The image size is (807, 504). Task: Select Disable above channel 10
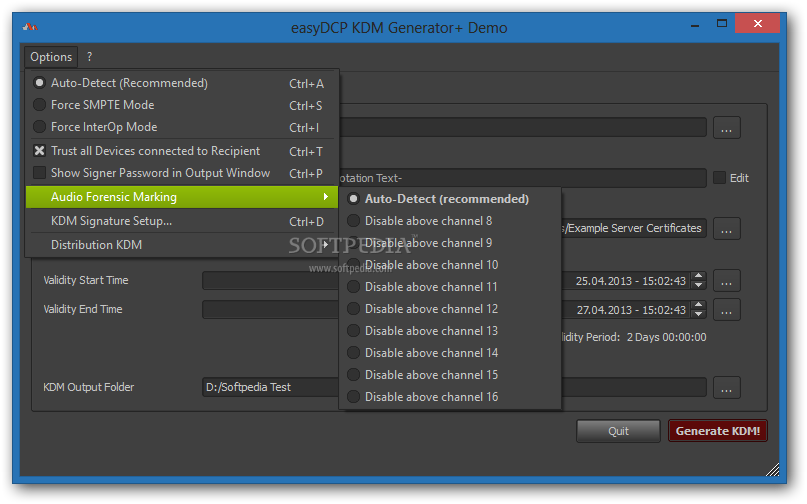coord(450,265)
